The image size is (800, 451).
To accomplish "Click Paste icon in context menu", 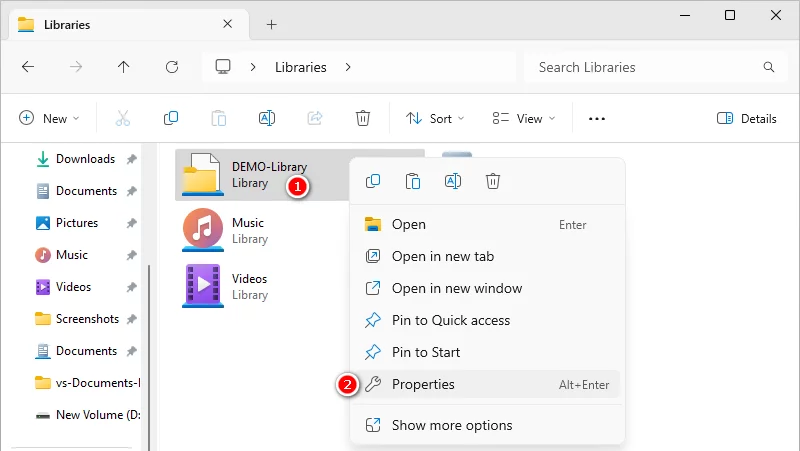I will coord(413,181).
